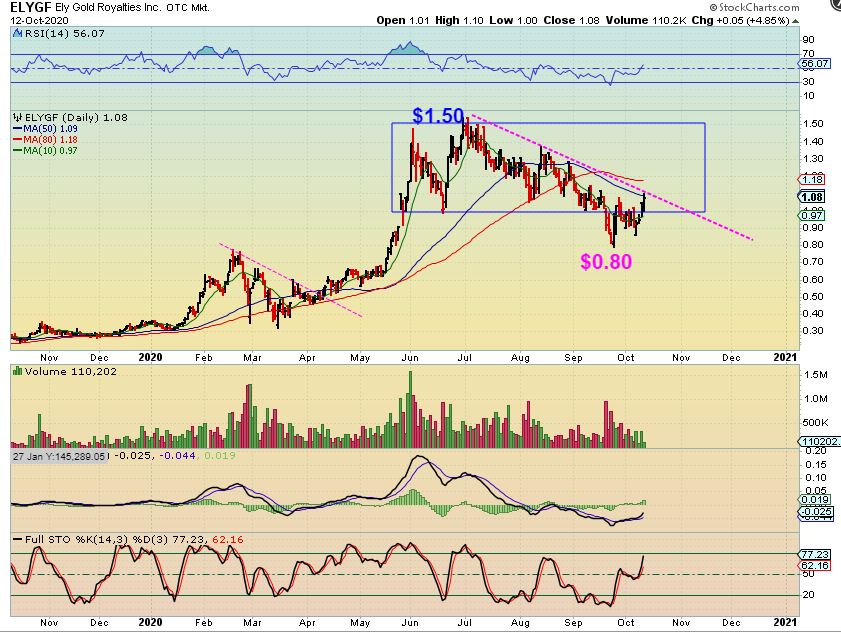Click the red MA(80) legend line swatch
Screen dimensions: 841x632
17,139
